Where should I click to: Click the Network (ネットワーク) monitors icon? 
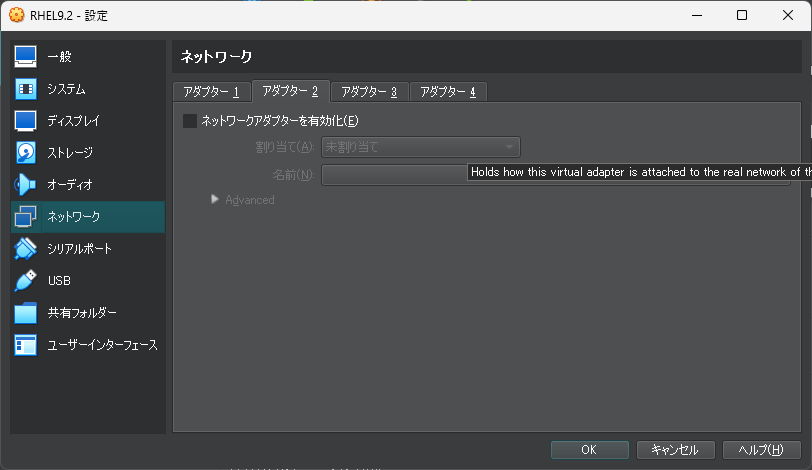click(25, 217)
